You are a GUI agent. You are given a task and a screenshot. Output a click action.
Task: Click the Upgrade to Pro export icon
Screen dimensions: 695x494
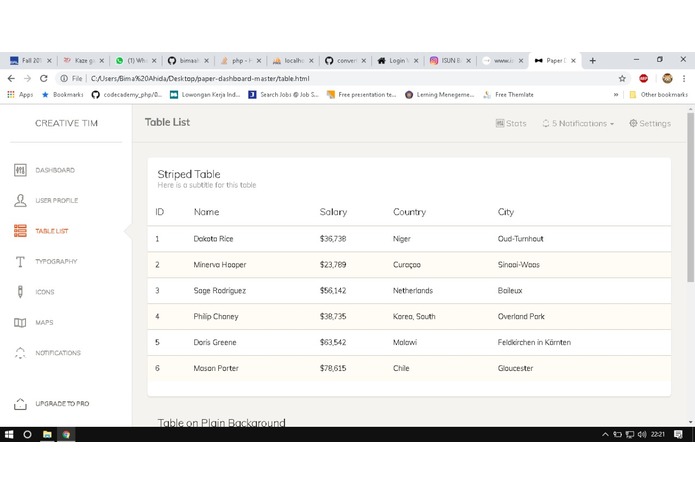point(20,404)
